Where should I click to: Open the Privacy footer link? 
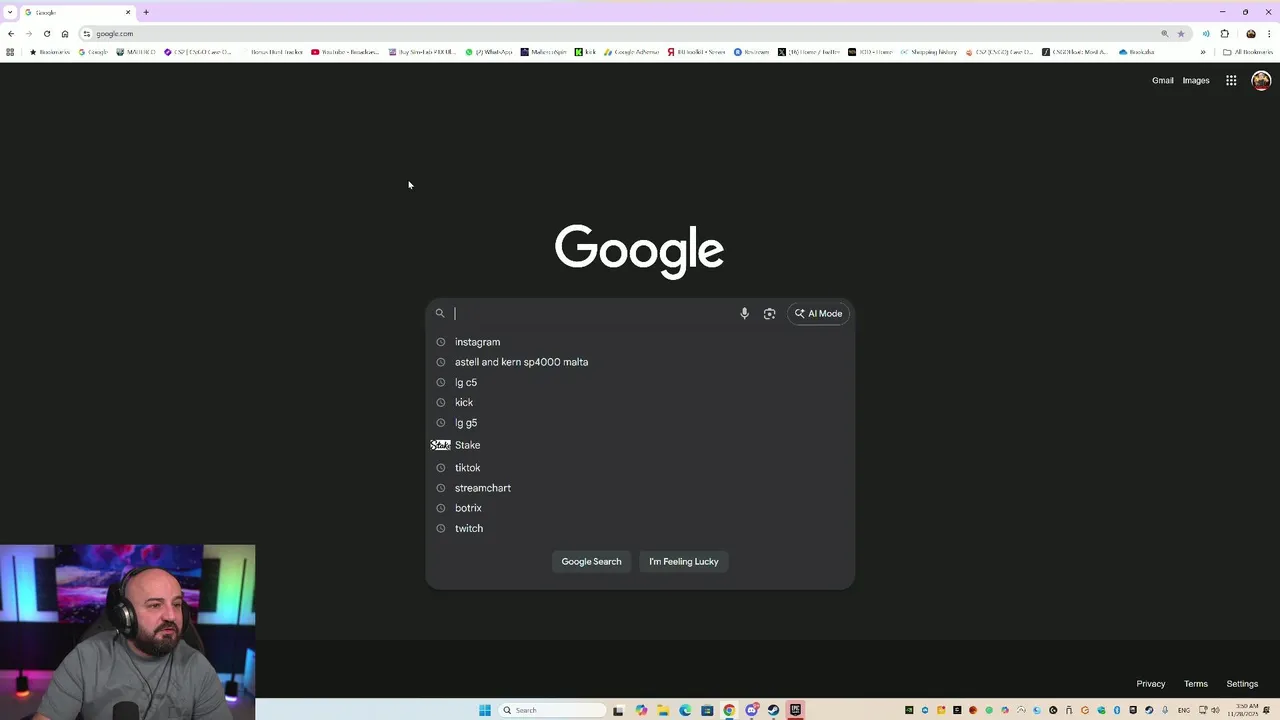[x=1151, y=684]
